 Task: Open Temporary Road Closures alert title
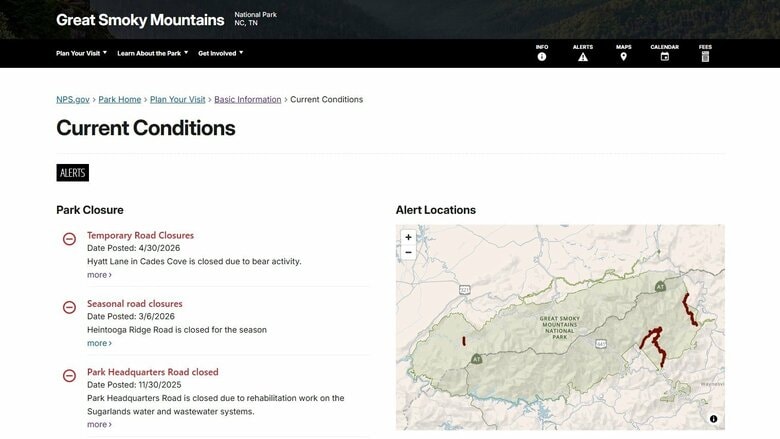click(140, 235)
